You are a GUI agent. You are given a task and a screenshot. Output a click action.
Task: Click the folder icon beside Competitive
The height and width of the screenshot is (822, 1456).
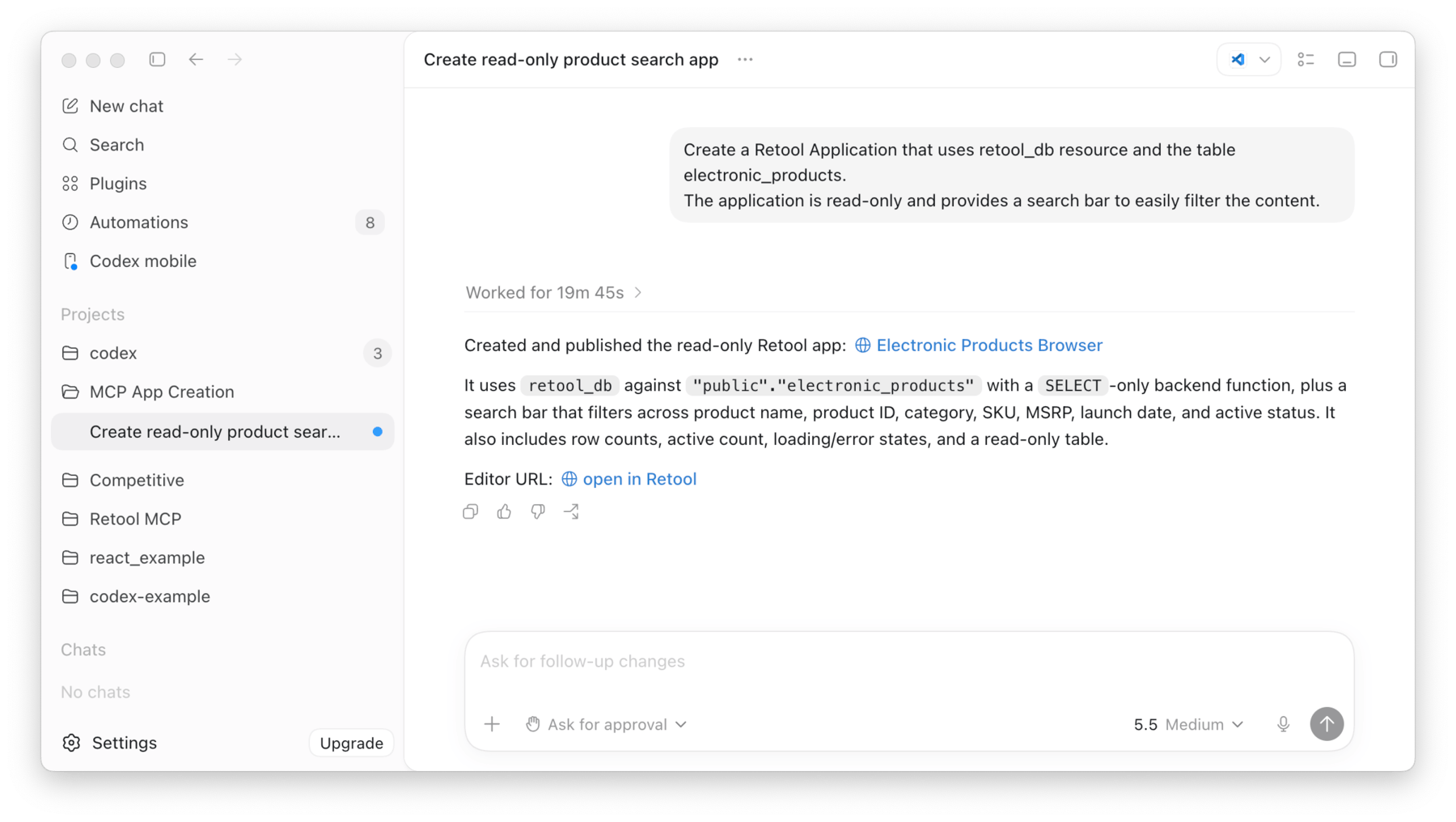(x=70, y=480)
